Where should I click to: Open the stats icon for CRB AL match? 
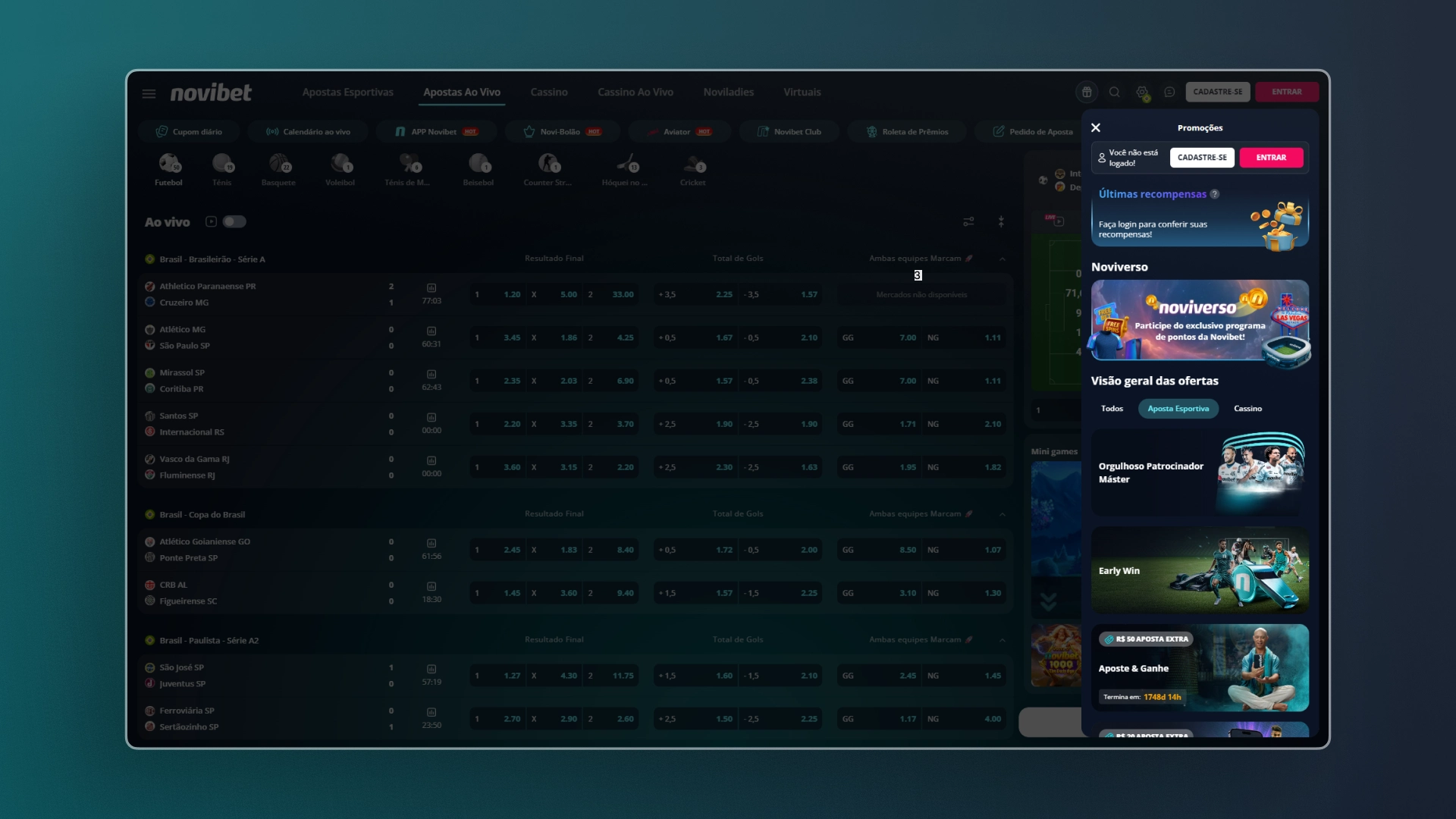coord(431,586)
